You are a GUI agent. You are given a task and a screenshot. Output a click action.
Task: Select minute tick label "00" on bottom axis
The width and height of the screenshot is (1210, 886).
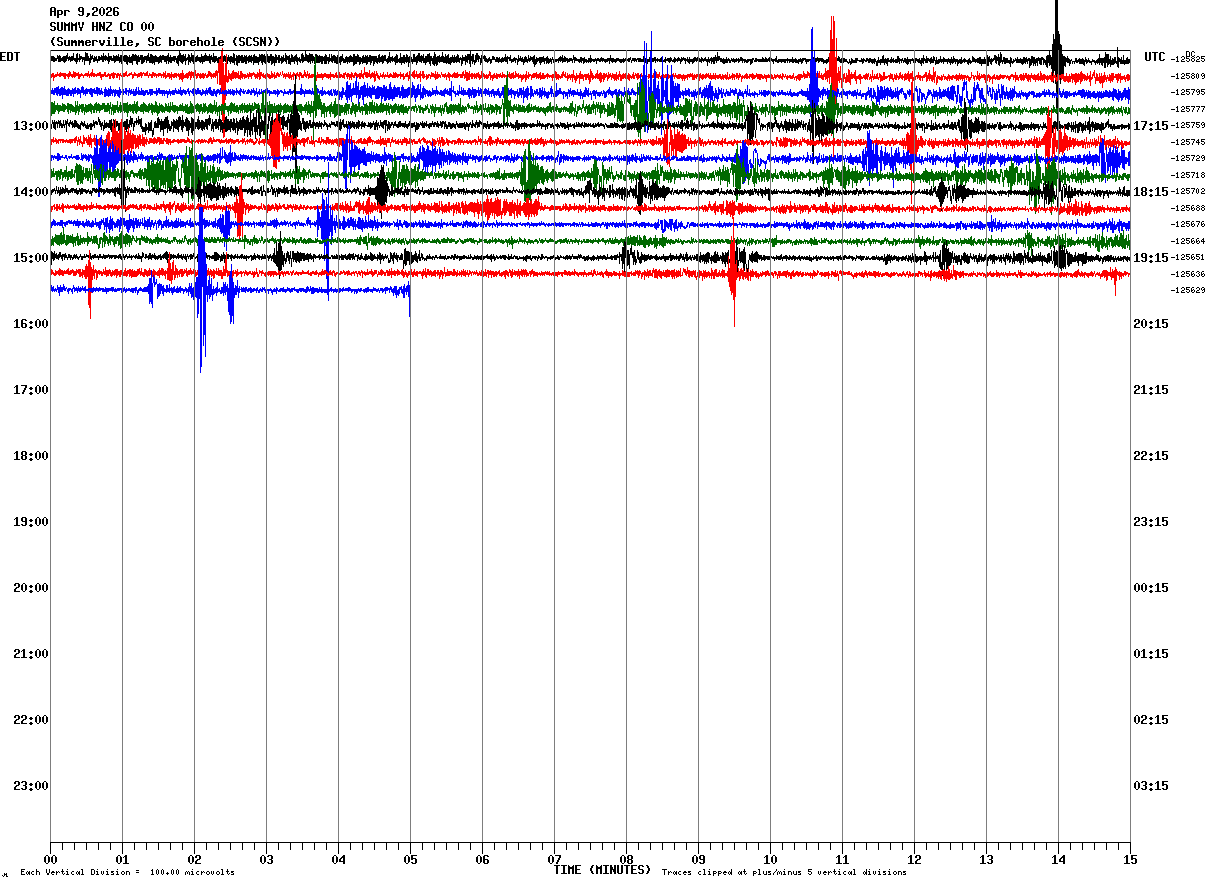click(x=50, y=859)
